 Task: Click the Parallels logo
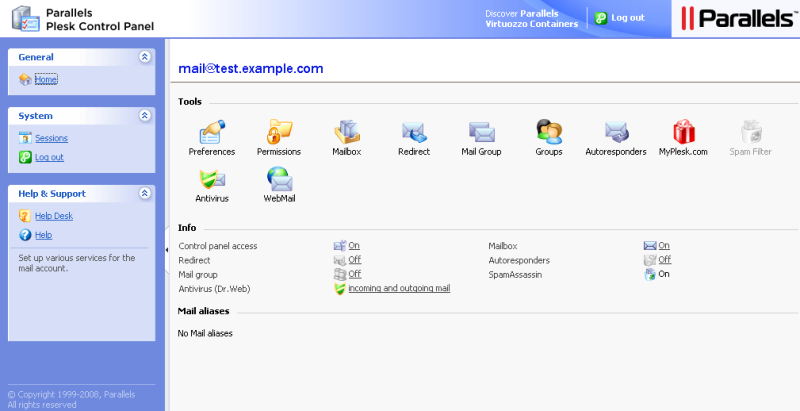point(738,18)
